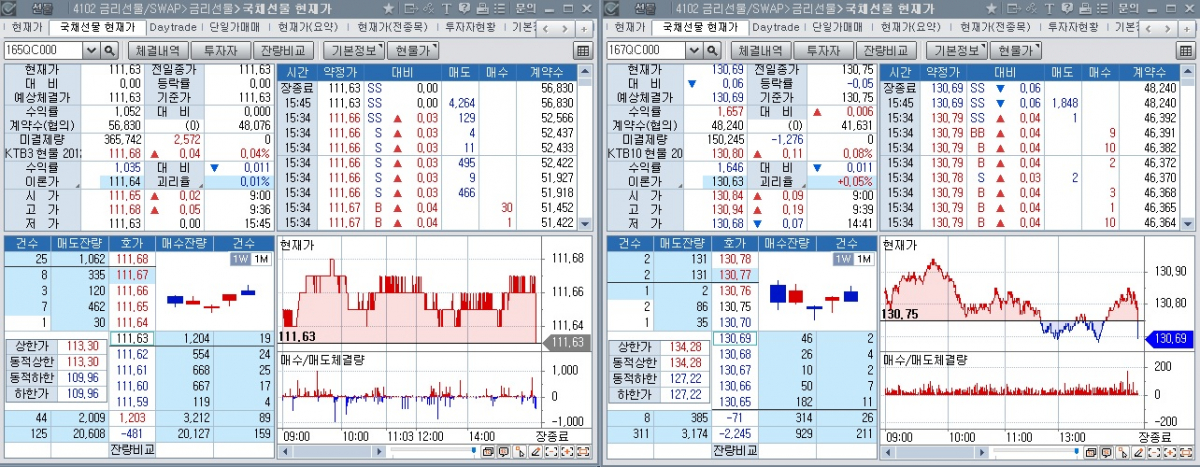The image size is (1200, 467).
Task: Click the print icon in the right window title bar
Action: pyautogui.click(x=1086, y=8)
